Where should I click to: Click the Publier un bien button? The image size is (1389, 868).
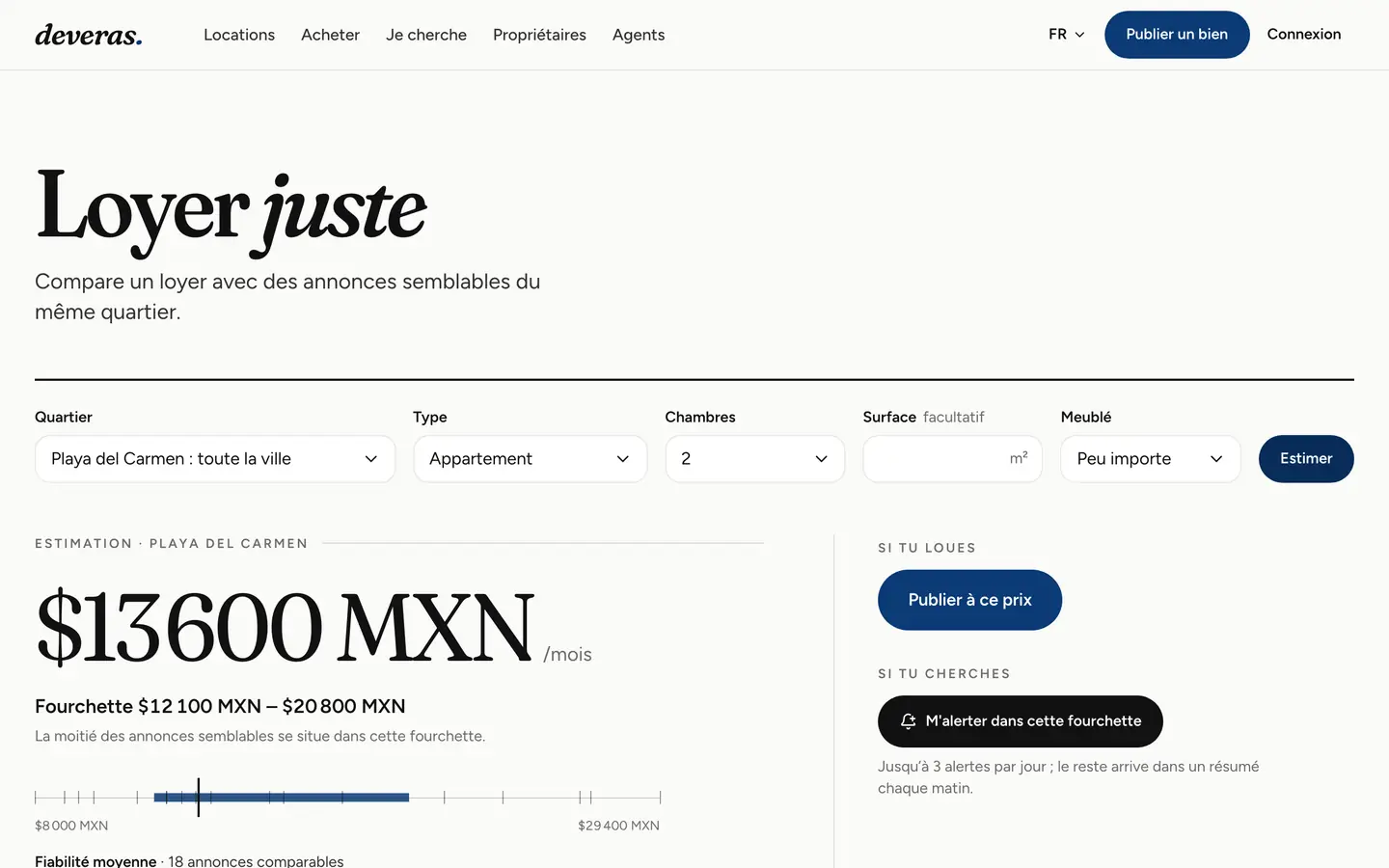[1177, 35]
